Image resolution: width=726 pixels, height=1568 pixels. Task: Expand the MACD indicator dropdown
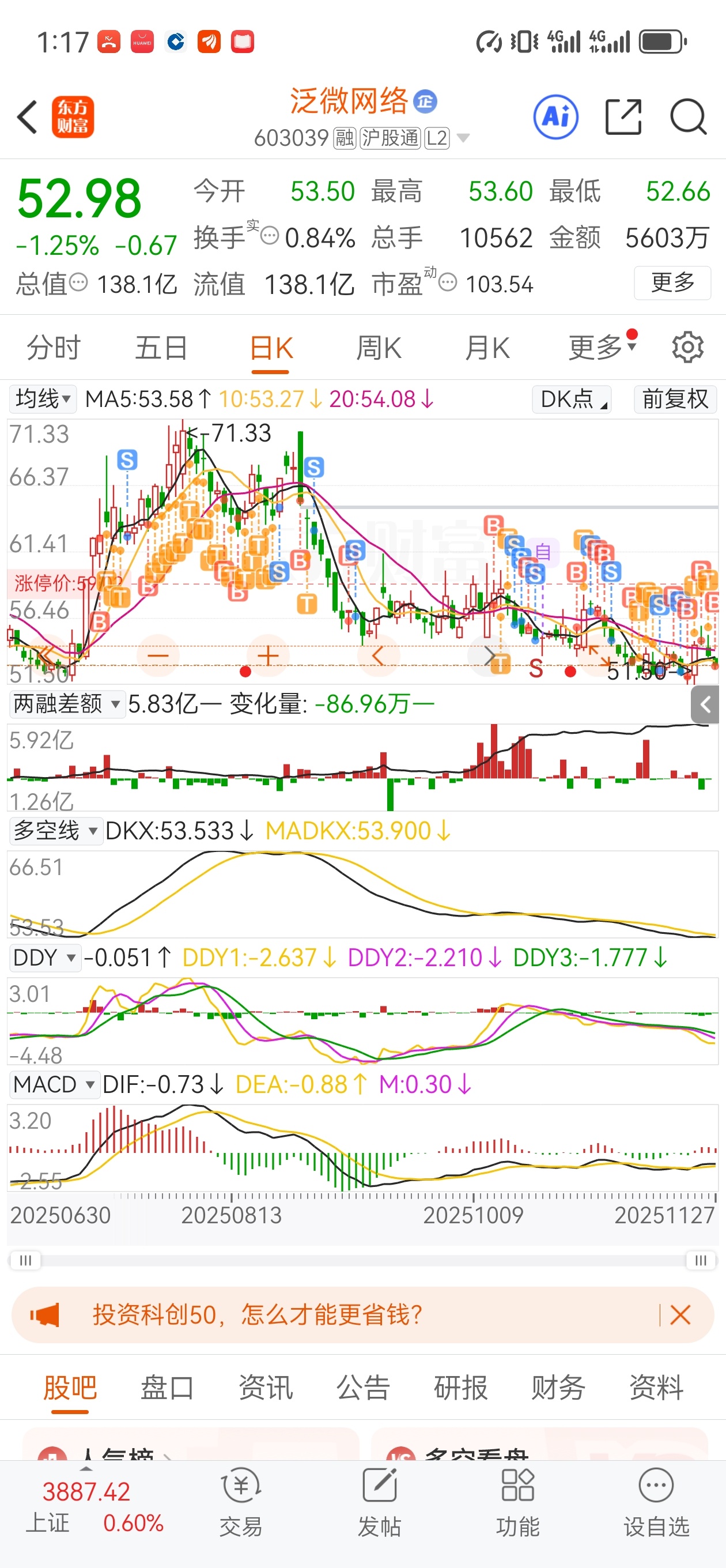click(x=54, y=1084)
